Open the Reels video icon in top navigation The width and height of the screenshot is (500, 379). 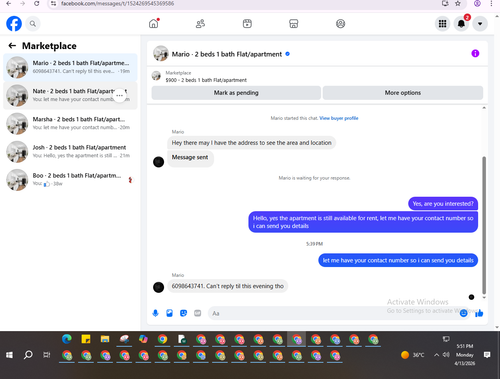247,24
